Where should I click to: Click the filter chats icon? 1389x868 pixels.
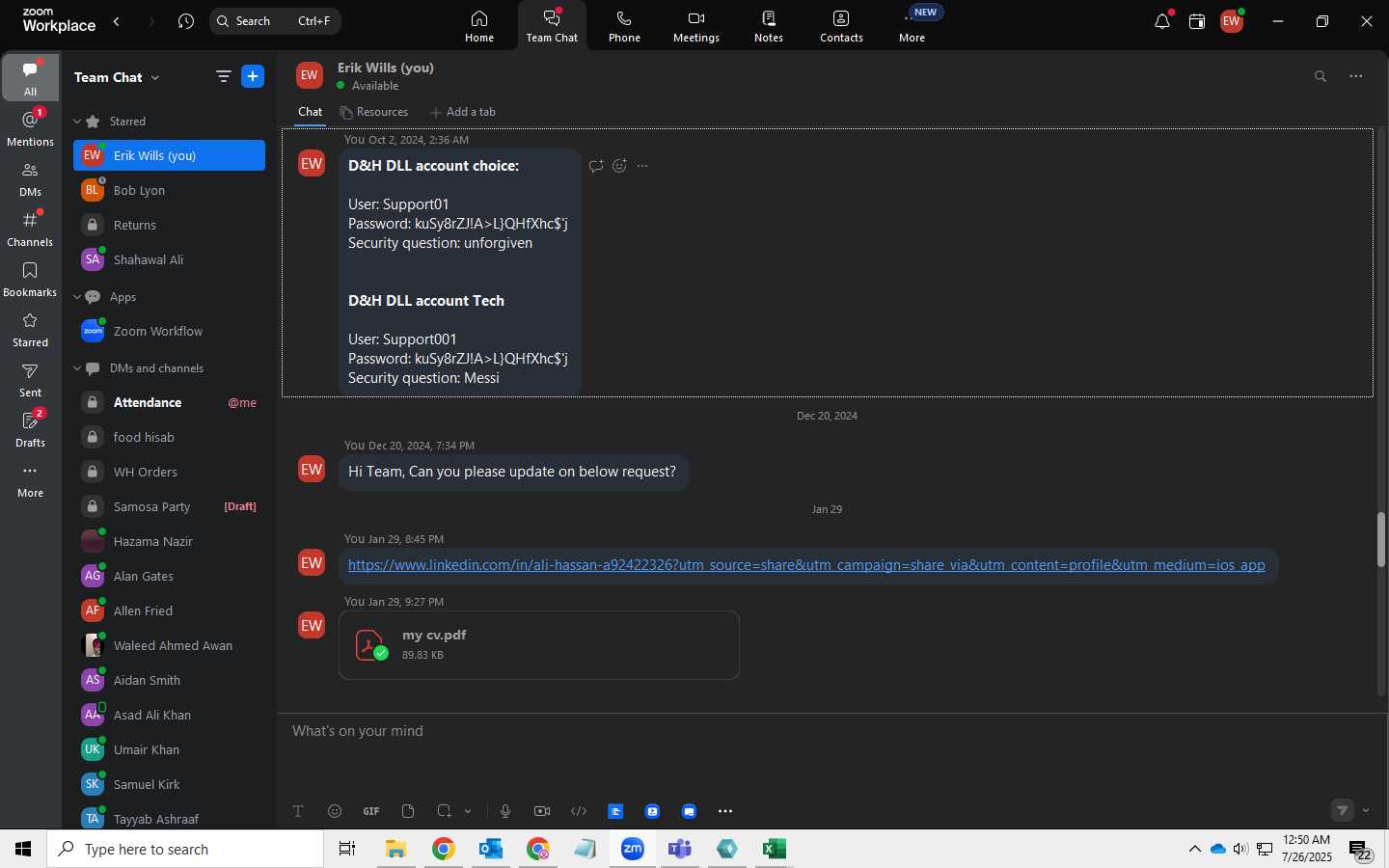pyautogui.click(x=223, y=77)
